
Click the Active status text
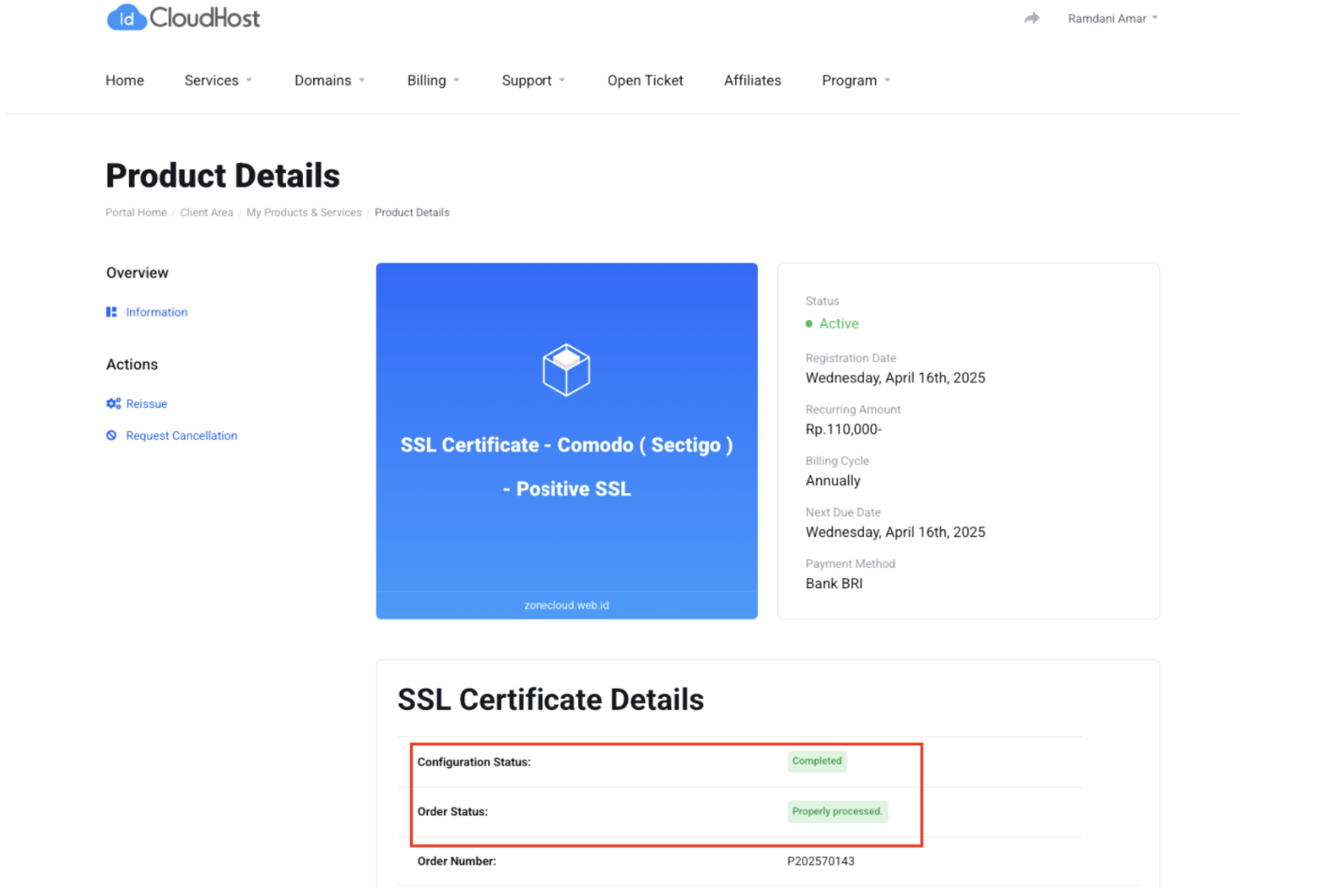point(839,323)
